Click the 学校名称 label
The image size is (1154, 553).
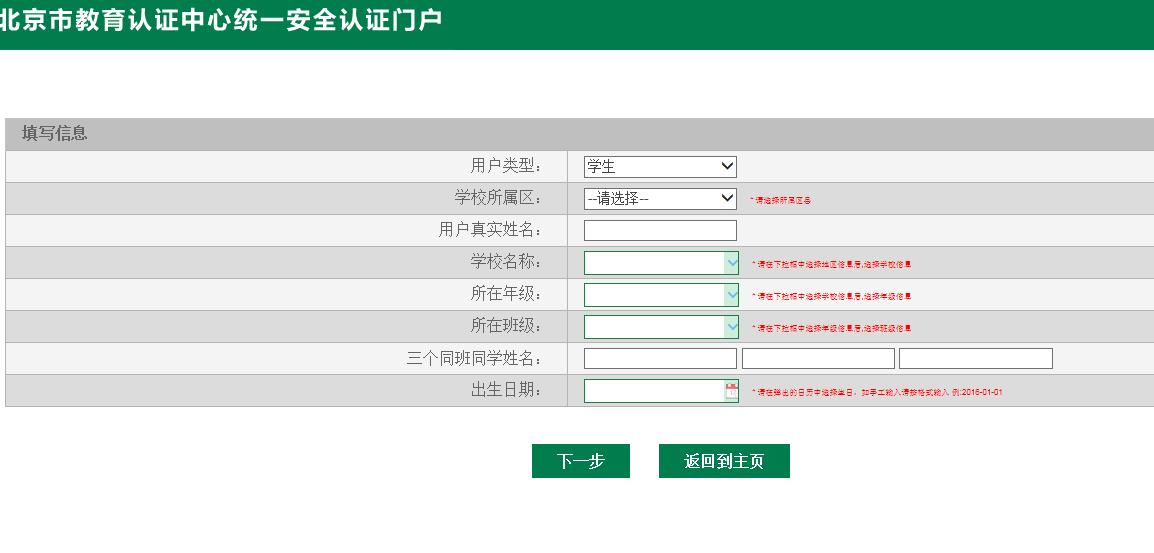(506, 262)
